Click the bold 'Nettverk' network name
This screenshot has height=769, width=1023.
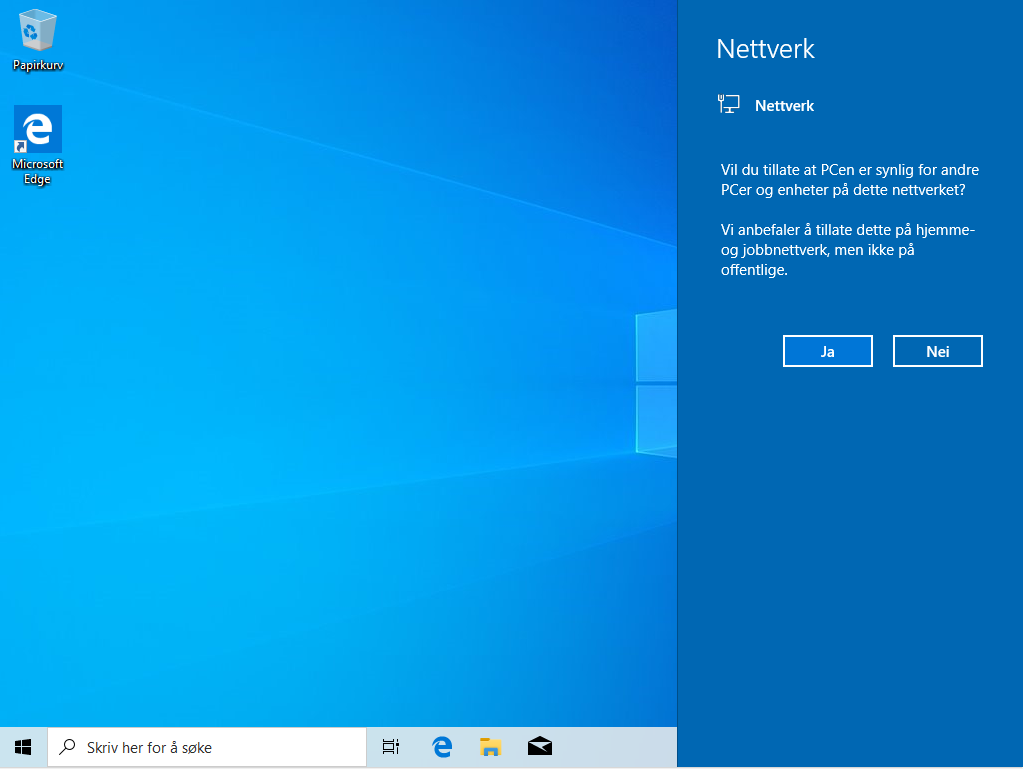pyautogui.click(x=784, y=106)
